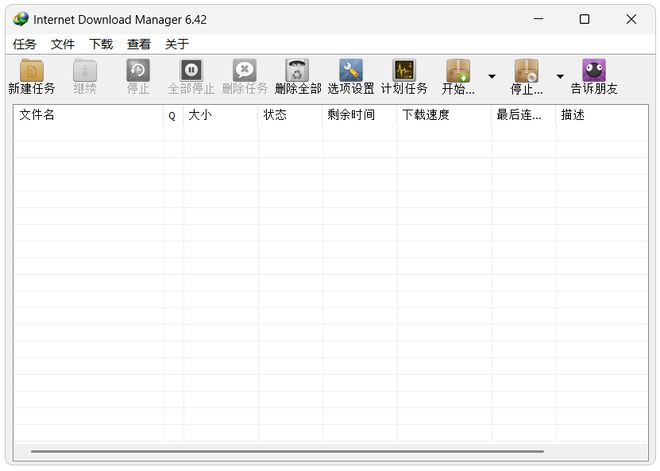Click the 删除全部 (delete all) trash icon
Viewport: 660px width, 471px height.
coord(297,70)
